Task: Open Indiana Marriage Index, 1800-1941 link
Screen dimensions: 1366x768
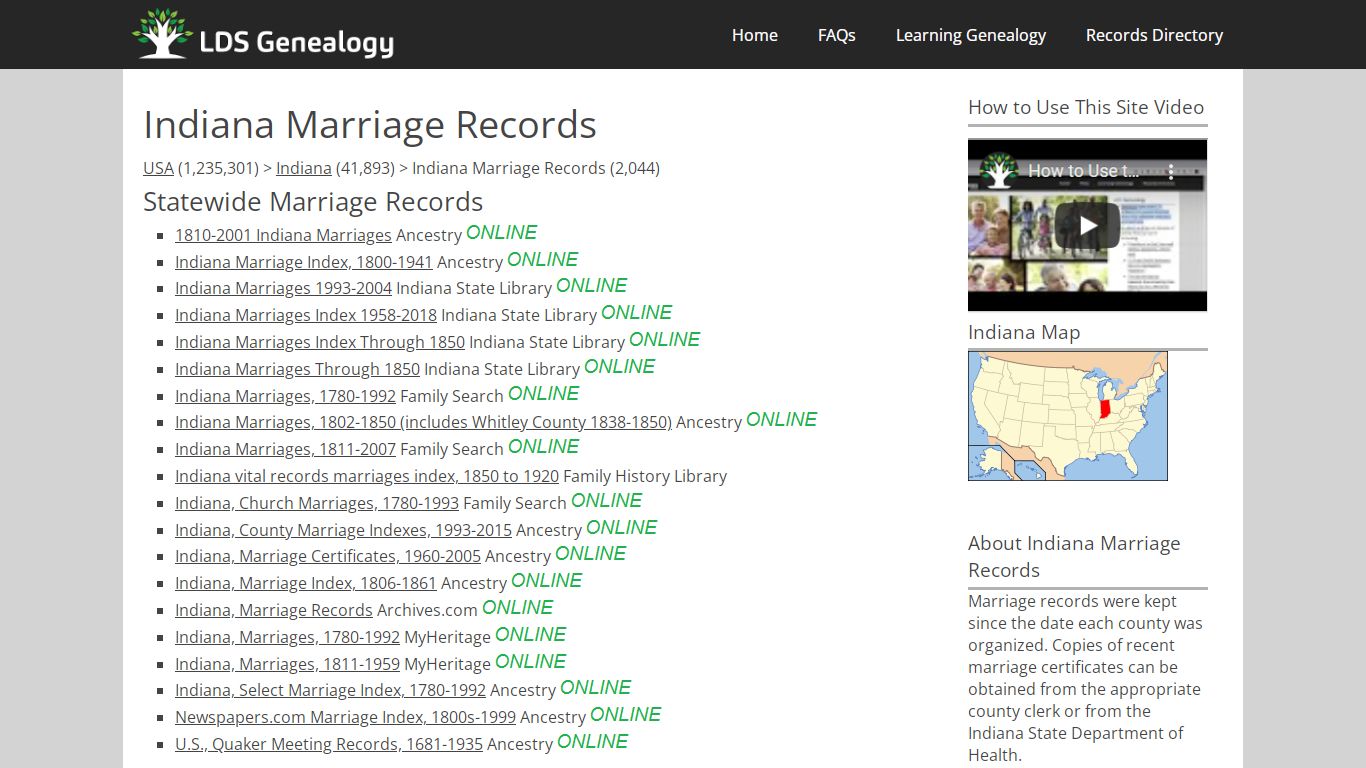Action: point(304,262)
